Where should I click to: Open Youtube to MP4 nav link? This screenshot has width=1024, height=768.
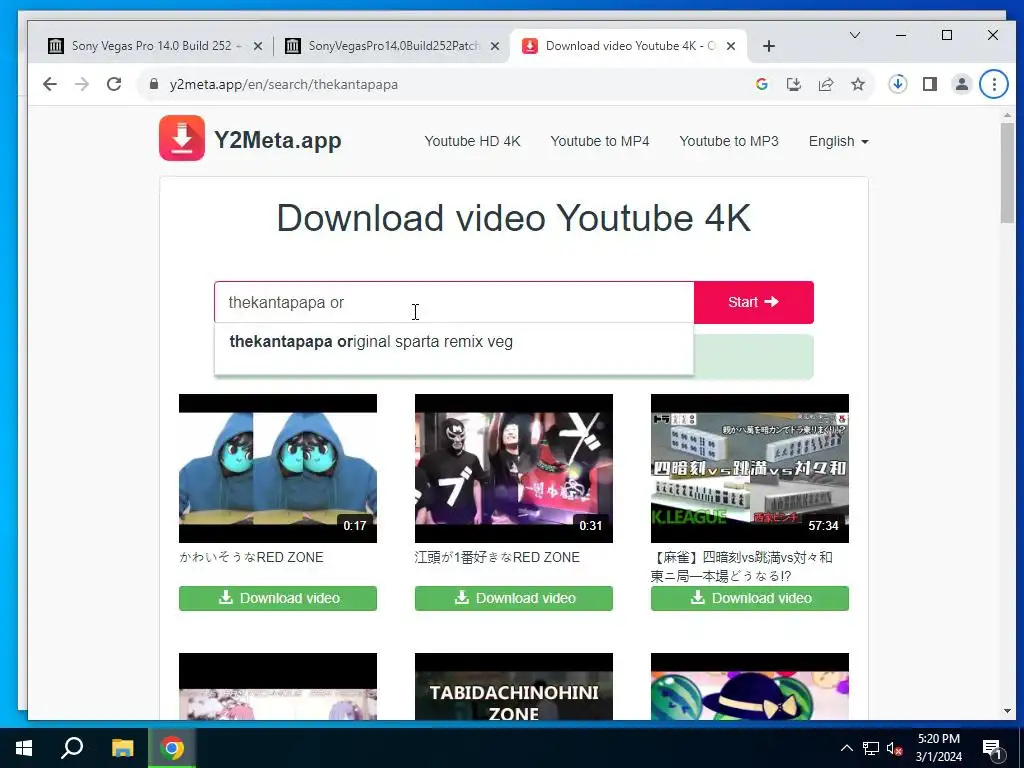coord(600,141)
